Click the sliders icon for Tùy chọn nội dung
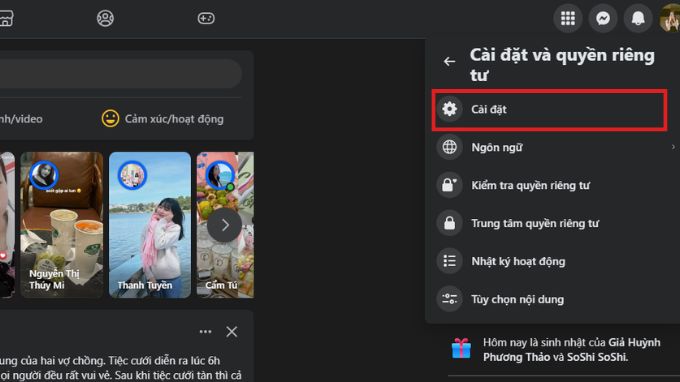 point(449,299)
